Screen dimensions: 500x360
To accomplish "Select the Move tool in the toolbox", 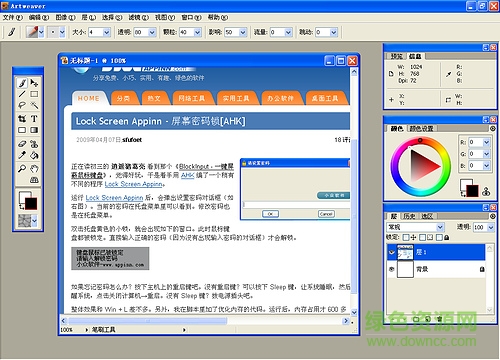I will (x=34, y=83).
